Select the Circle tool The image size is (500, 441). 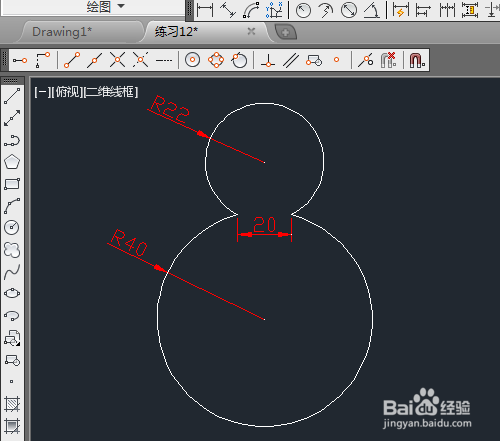click(12, 228)
